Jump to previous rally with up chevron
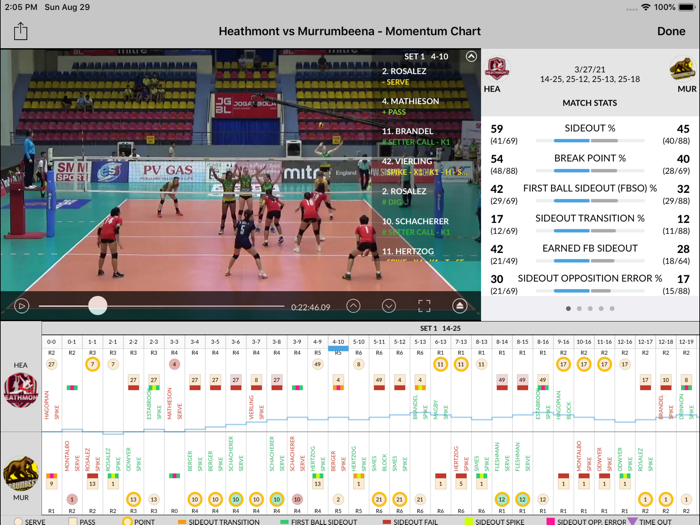This screenshot has width=700, height=525. click(353, 306)
